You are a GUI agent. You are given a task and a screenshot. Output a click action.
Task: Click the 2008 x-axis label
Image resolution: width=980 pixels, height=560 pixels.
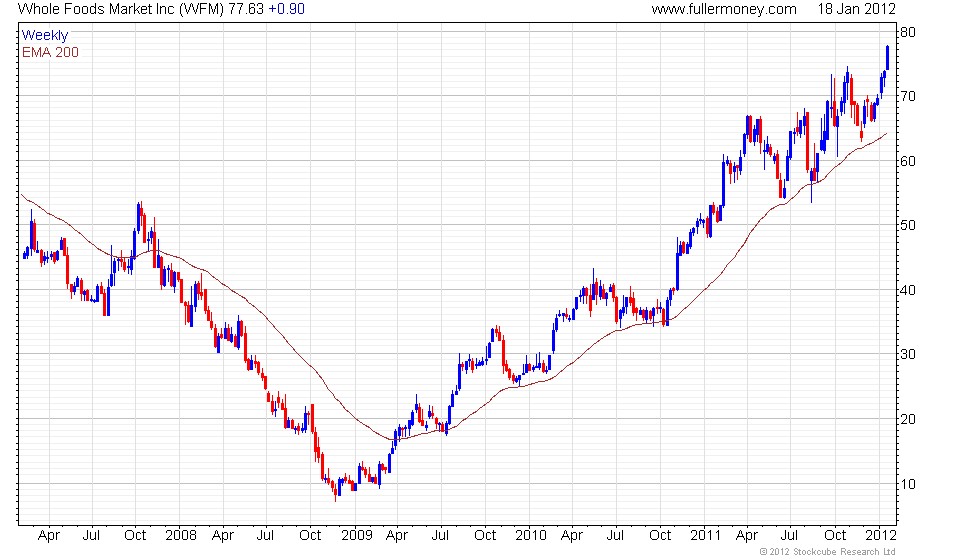181,536
